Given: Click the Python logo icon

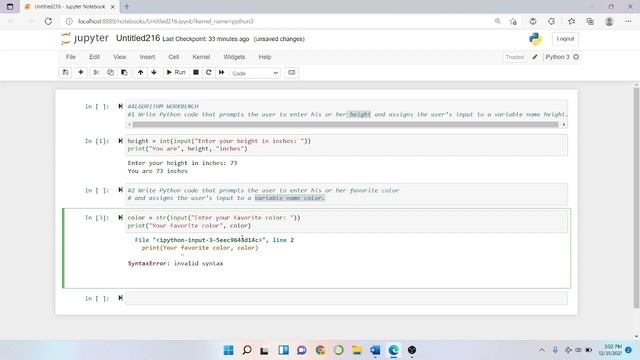Looking at the screenshot, I should click(x=535, y=39).
